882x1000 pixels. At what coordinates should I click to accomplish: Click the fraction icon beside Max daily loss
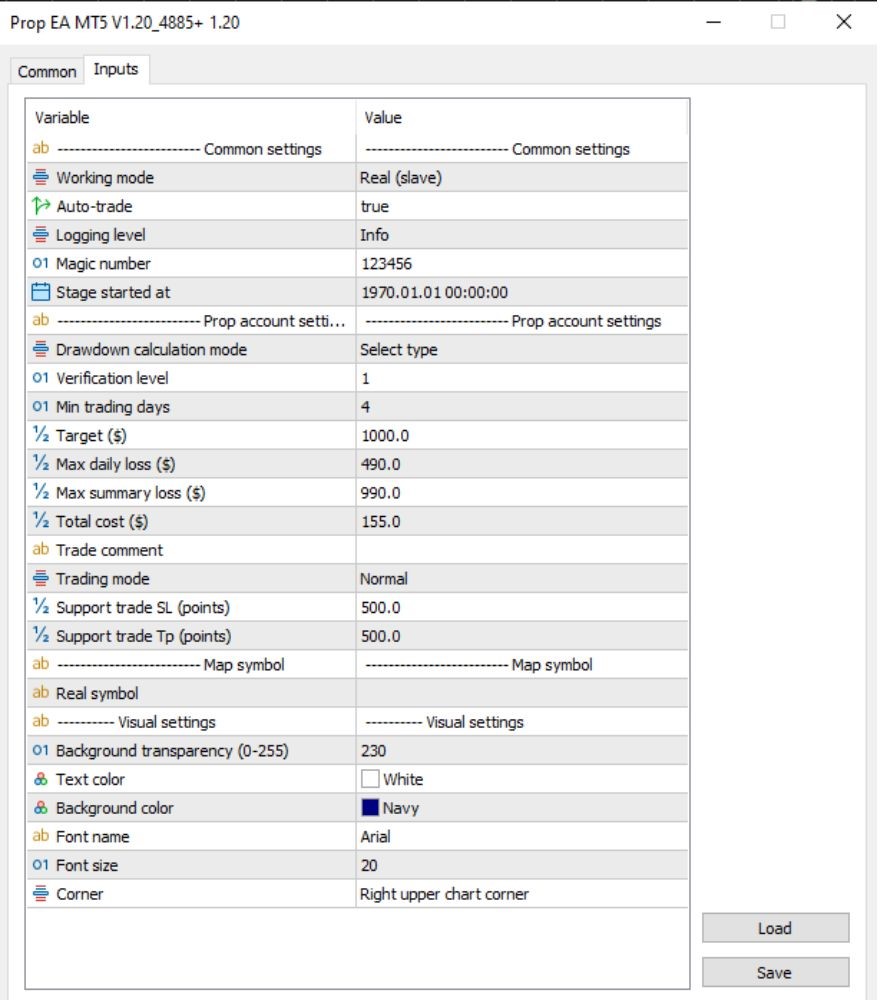click(40, 464)
